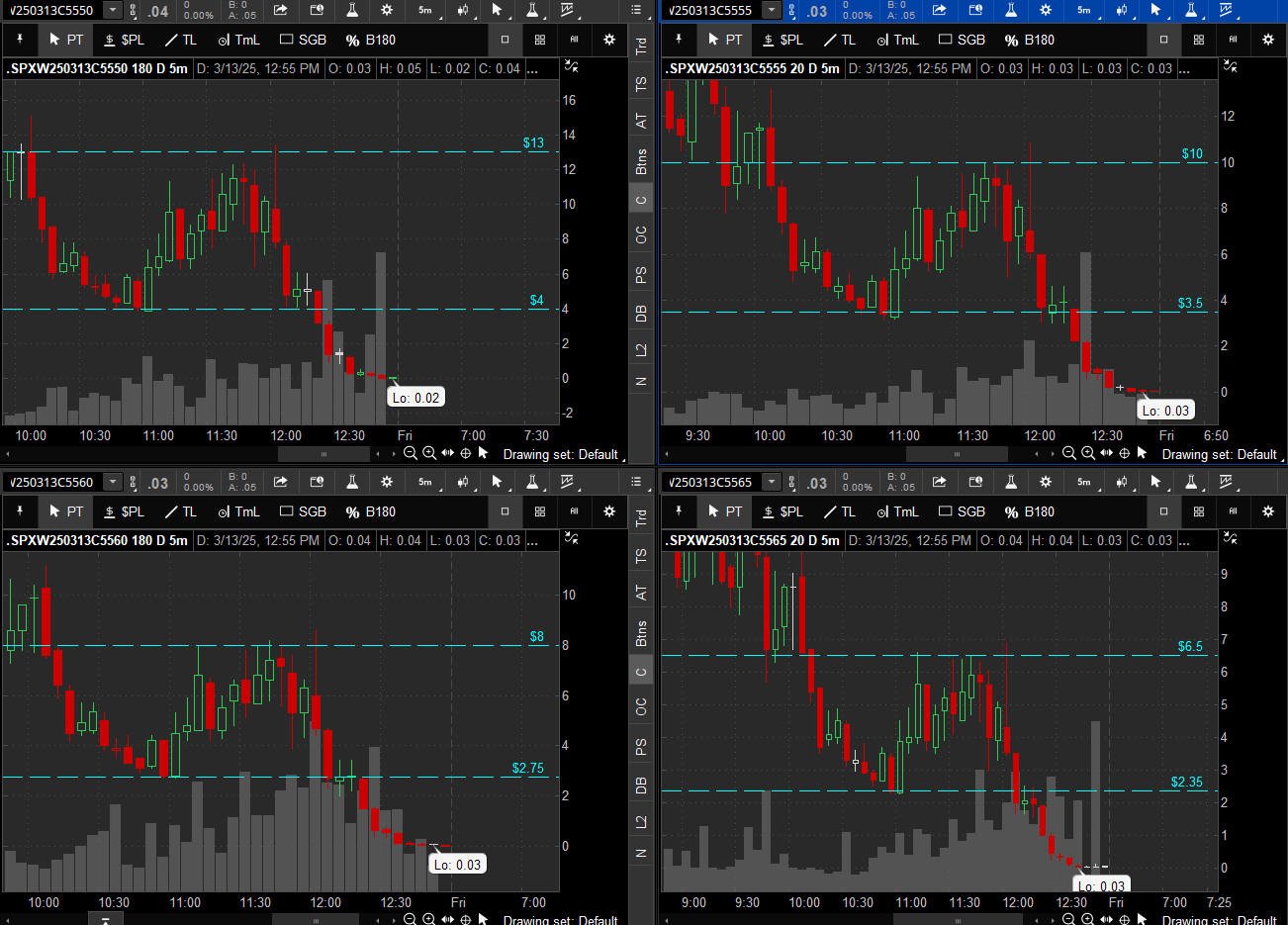Viewport: 1288px width, 925px height.
Task: Click the link chain icon beside C5550 symbol
Action: (132, 11)
